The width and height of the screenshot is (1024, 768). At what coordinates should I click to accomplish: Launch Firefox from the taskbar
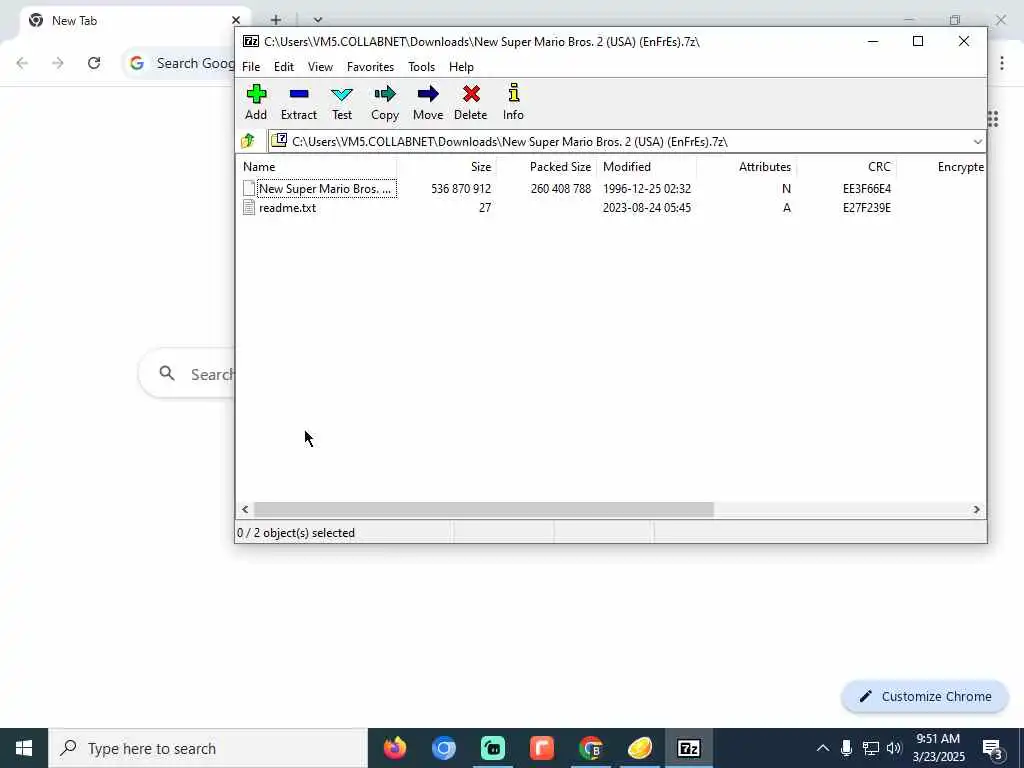394,748
